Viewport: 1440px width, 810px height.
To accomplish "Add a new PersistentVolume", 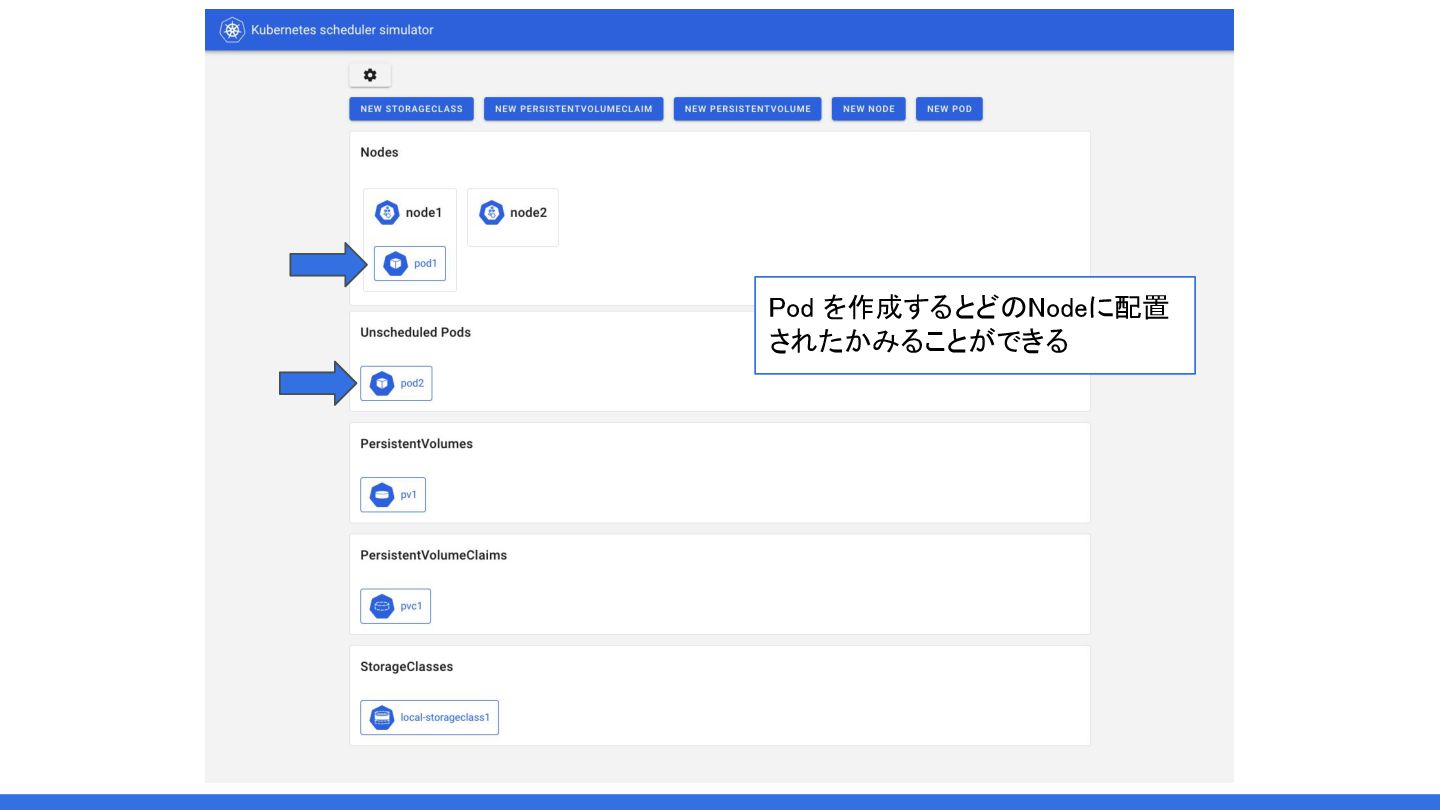I will pyautogui.click(x=748, y=109).
